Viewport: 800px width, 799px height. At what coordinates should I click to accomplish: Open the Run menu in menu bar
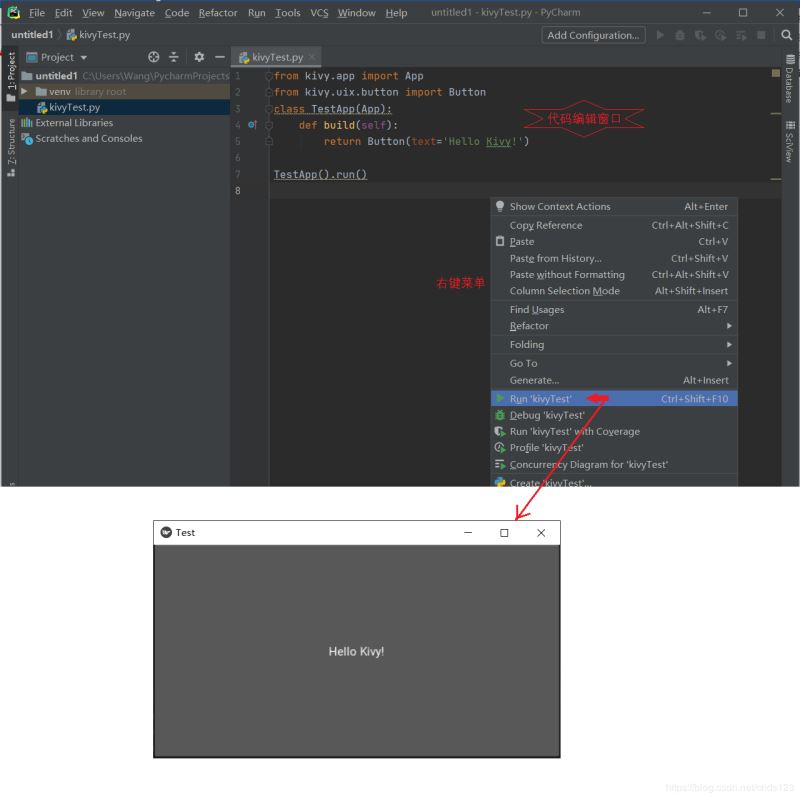pyautogui.click(x=257, y=13)
